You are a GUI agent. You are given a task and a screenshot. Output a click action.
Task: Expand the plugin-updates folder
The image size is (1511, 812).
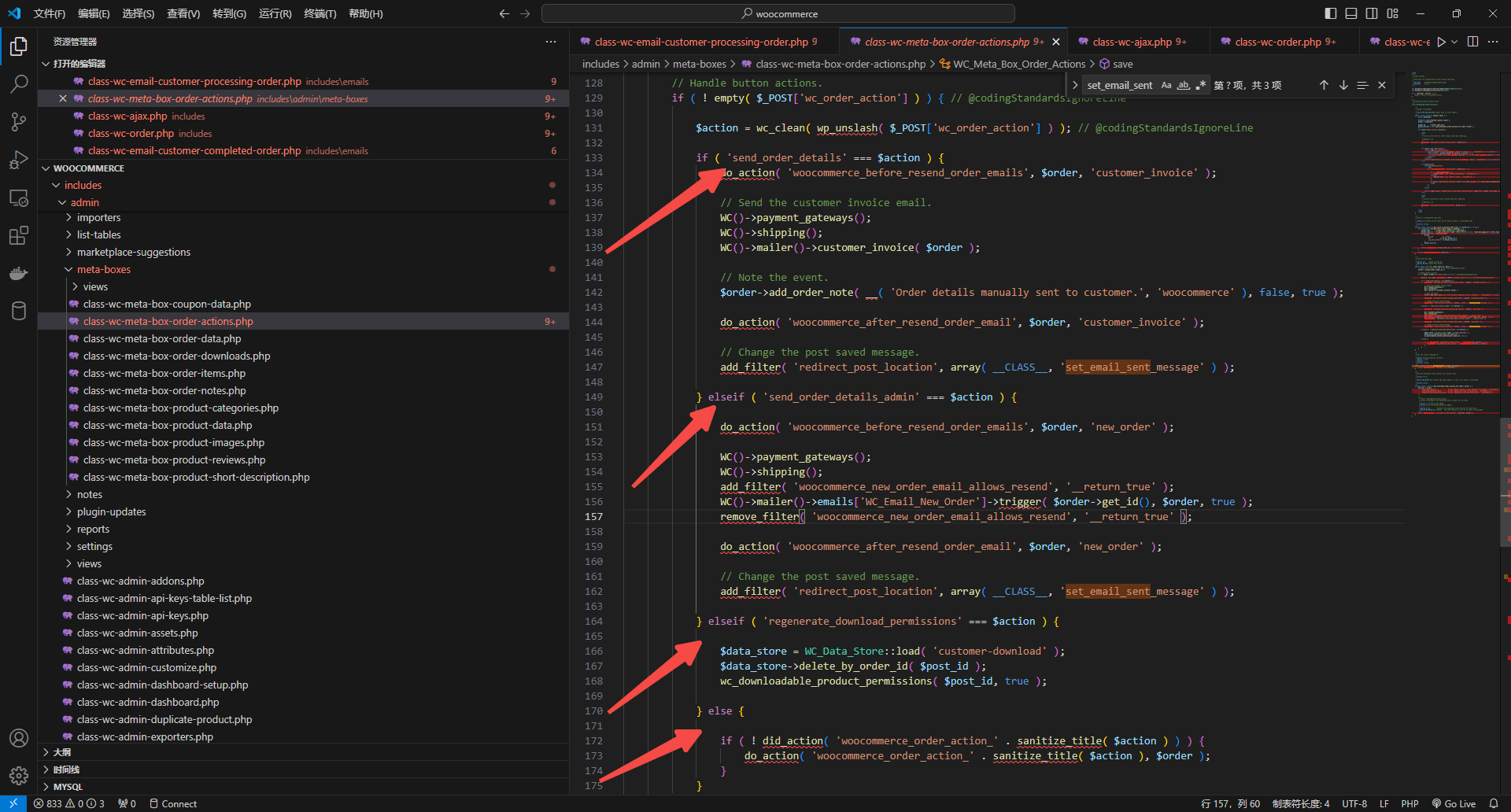[111, 511]
